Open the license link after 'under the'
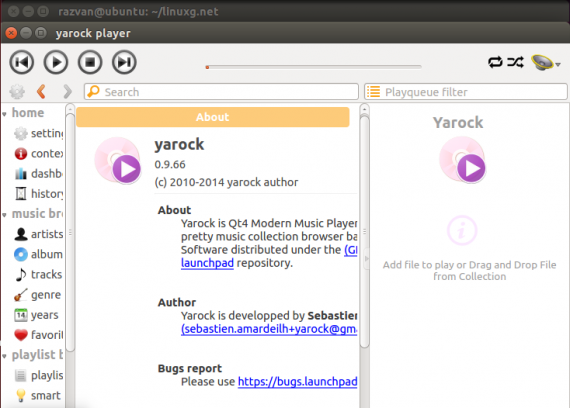The width and height of the screenshot is (570, 408). coord(351,250)
